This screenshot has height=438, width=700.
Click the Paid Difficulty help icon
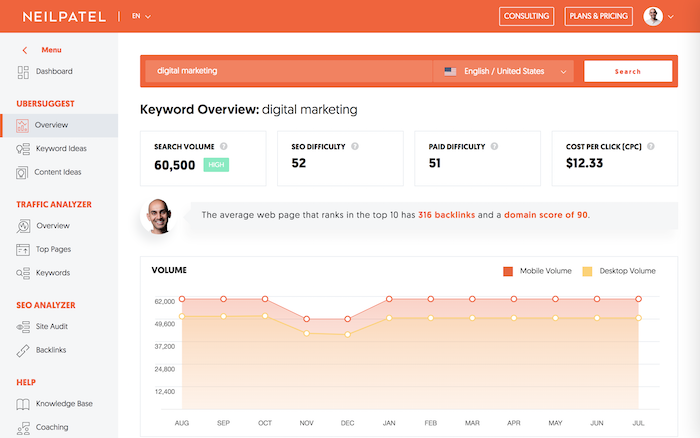(x=494, y=146)
